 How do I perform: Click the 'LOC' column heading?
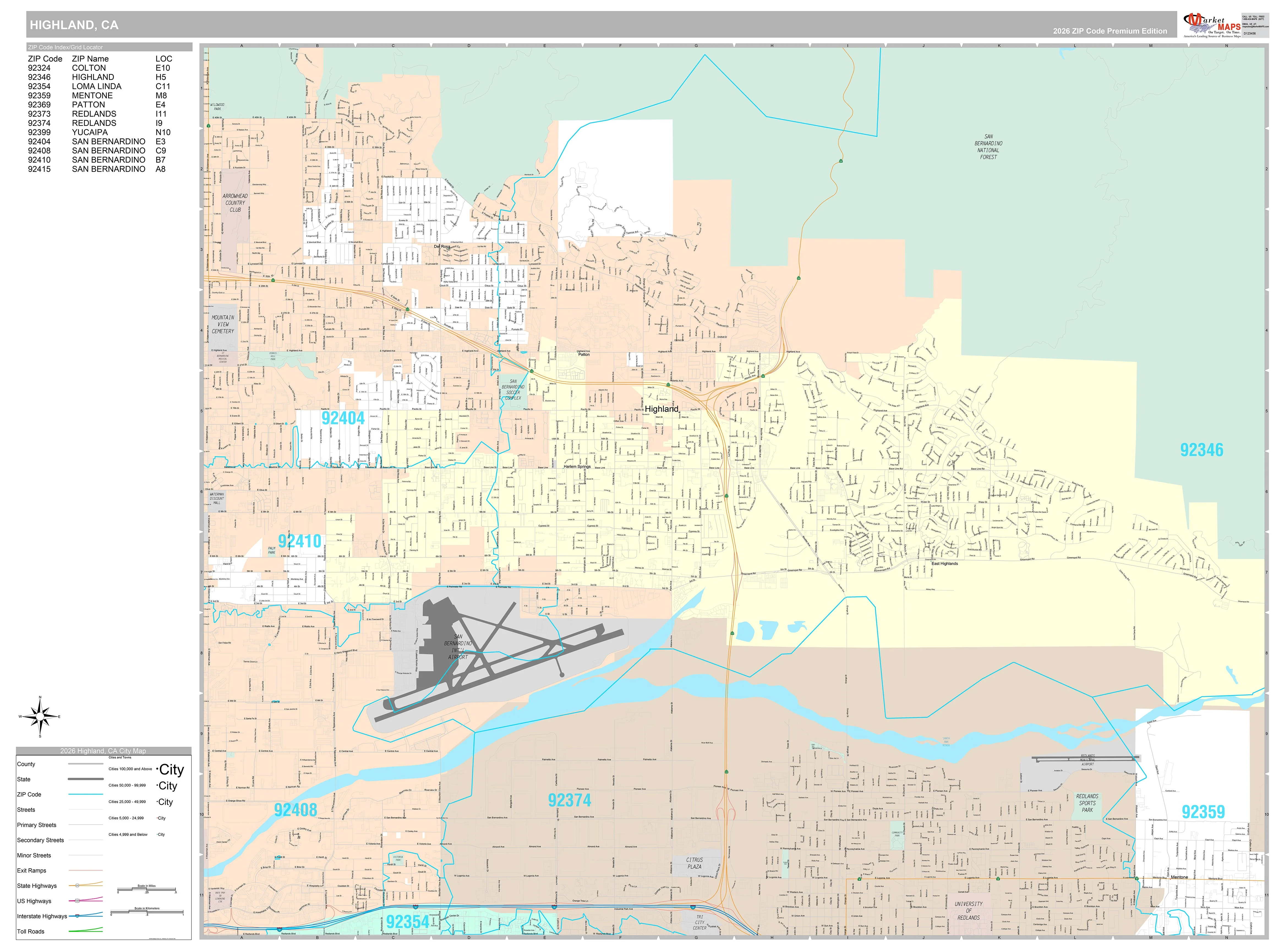pos(164,59)
